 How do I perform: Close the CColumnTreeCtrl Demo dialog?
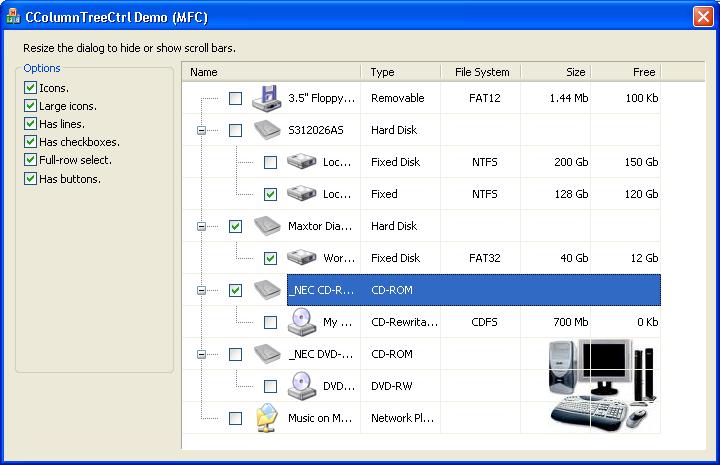coord(702,16)
